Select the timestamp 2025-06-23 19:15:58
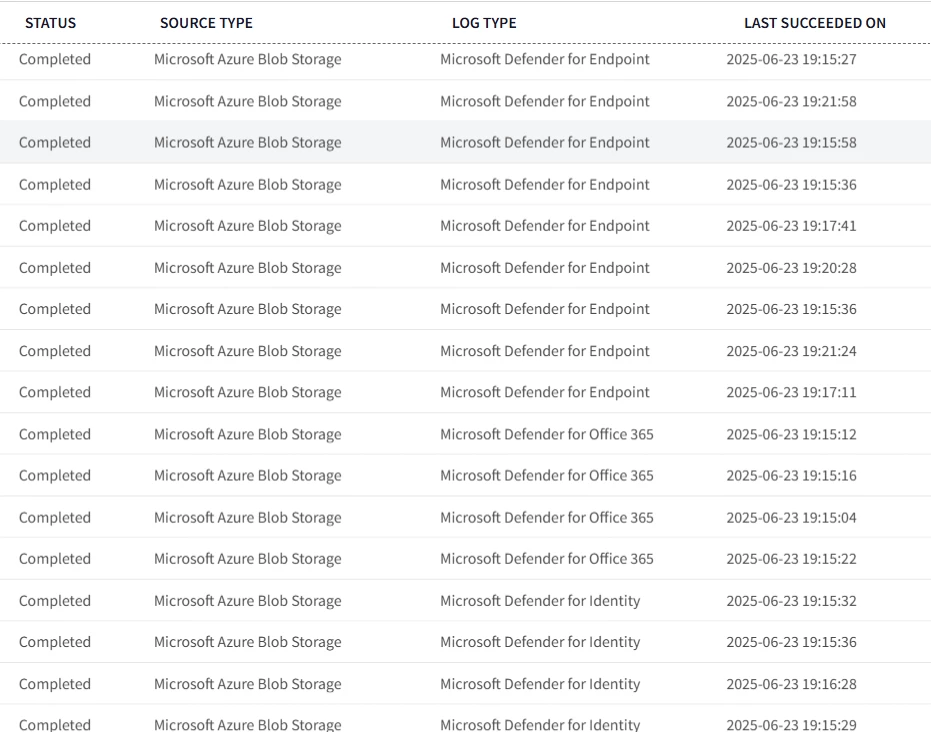Screen dimensions: 931x732 [x=791, y=142]
